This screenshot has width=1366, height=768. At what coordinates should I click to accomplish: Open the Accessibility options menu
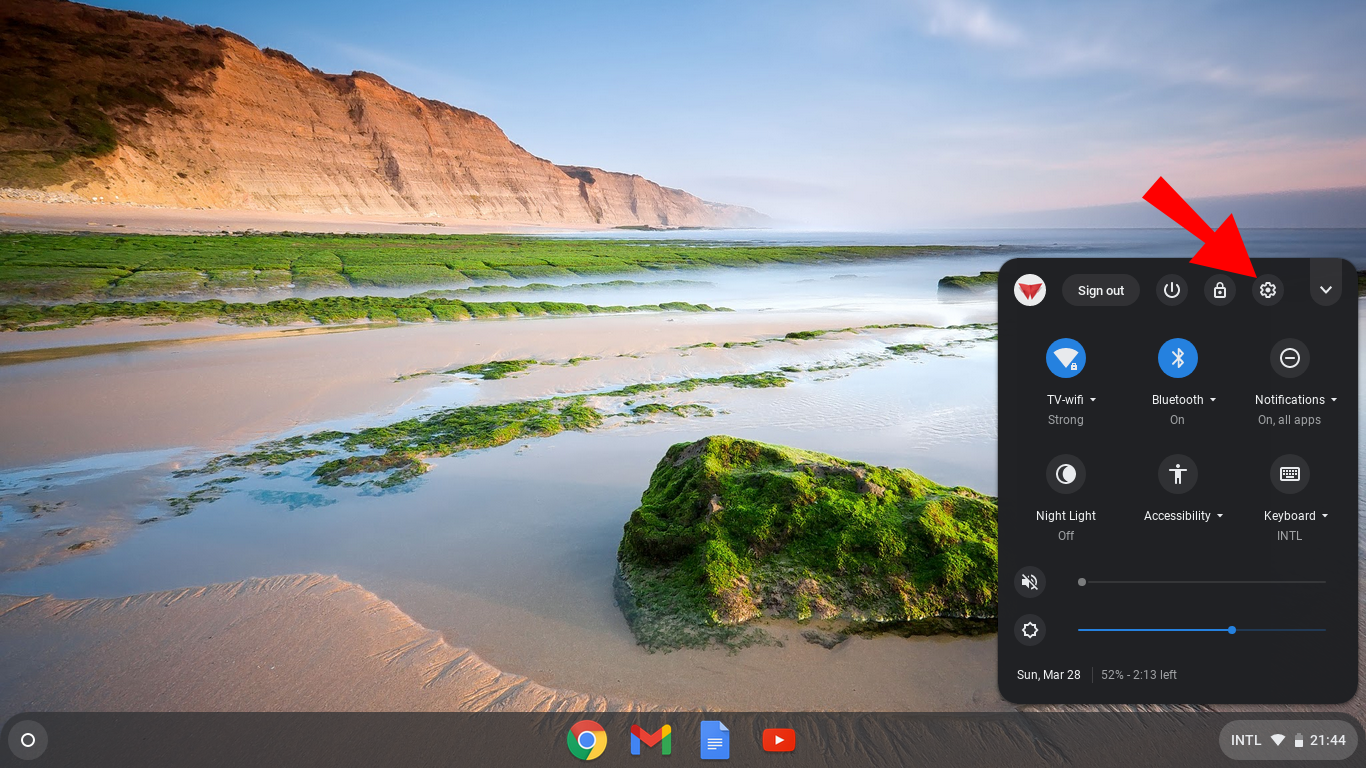pyautogui.click(x=1184, y=515)
